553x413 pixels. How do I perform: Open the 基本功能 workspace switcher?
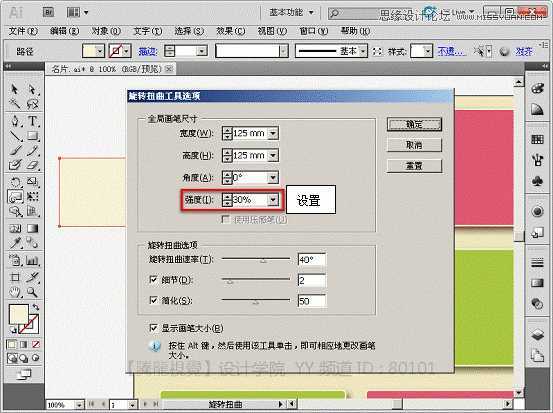tap(291, 12)
